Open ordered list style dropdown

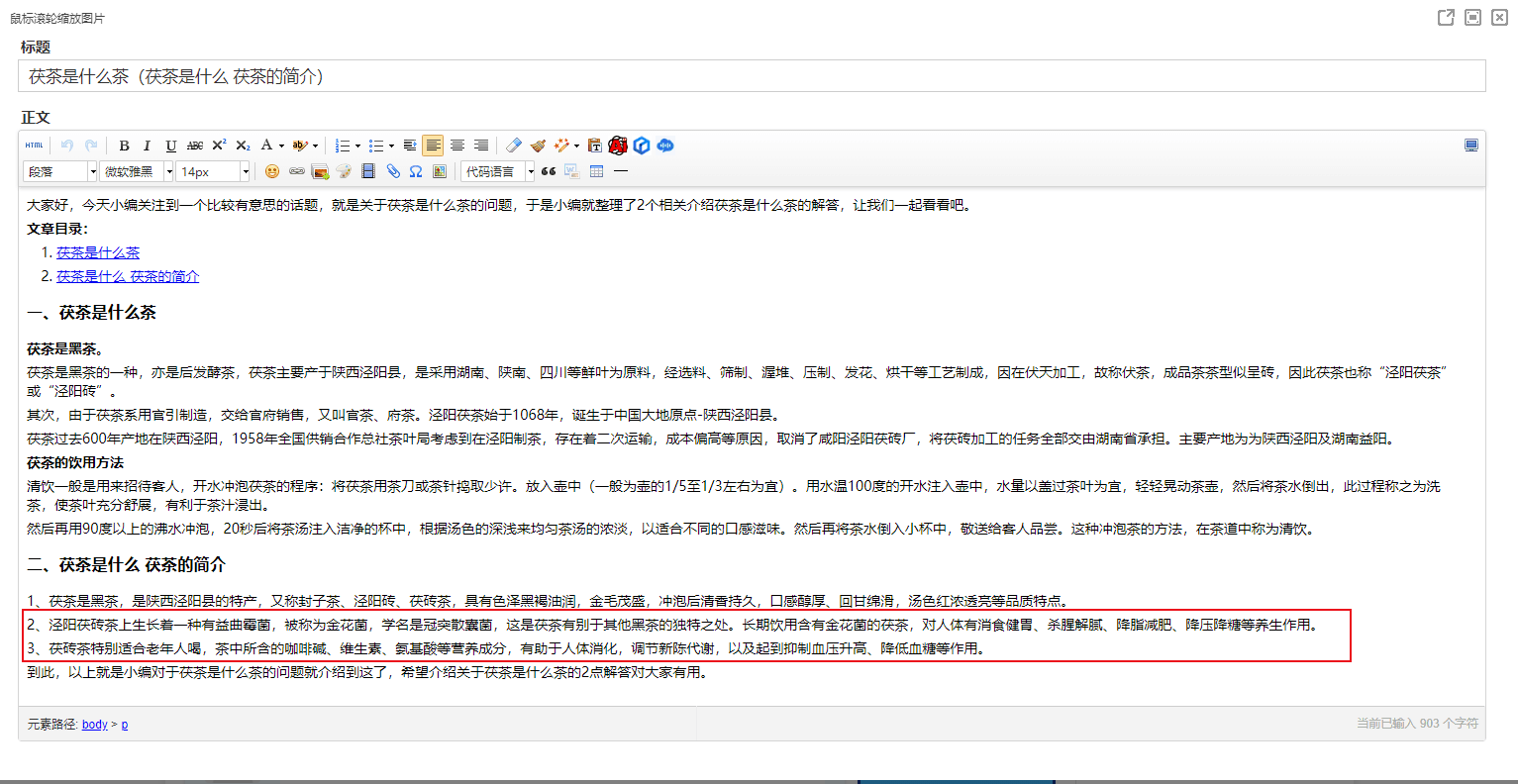tap(357, 146)
